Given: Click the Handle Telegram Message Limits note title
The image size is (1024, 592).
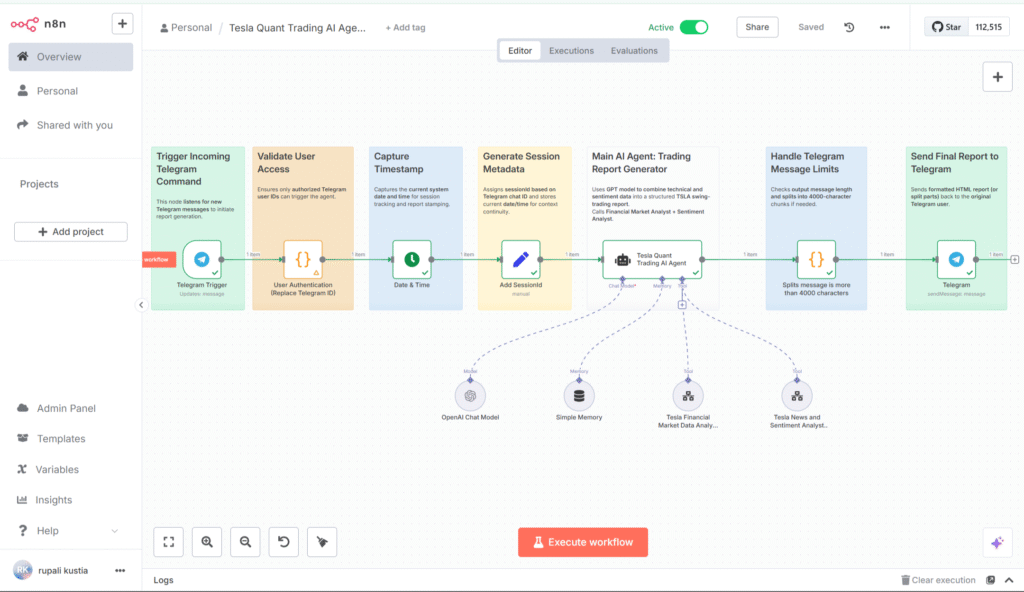Looking at the screenshot, I should pos(807,163).
